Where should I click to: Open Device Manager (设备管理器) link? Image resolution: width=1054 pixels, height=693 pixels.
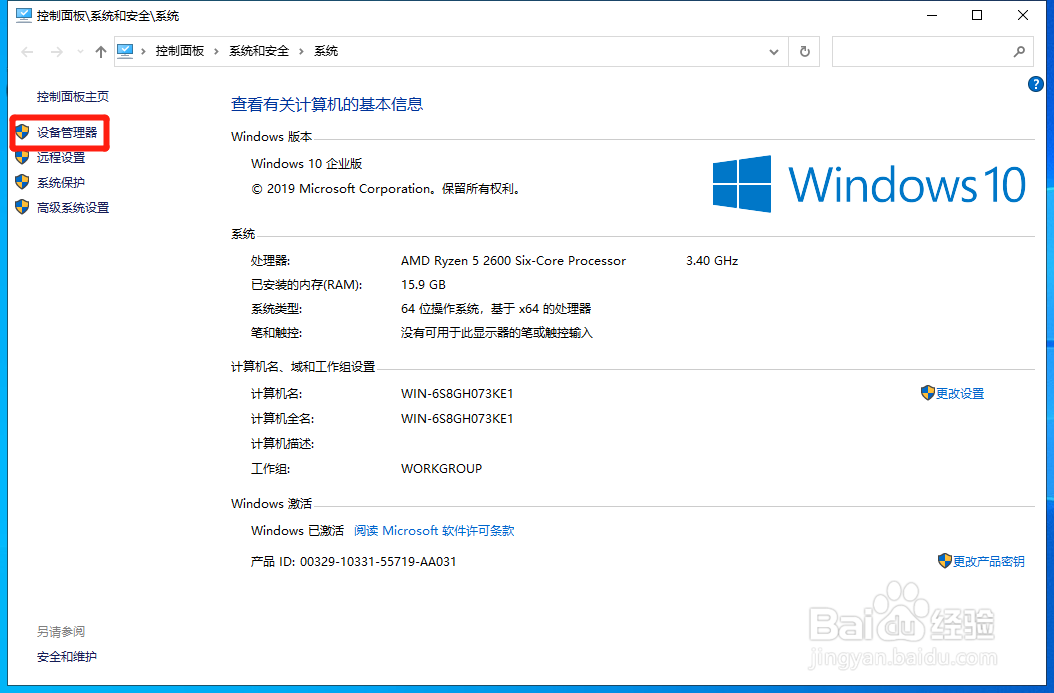(x=67, y=132)
